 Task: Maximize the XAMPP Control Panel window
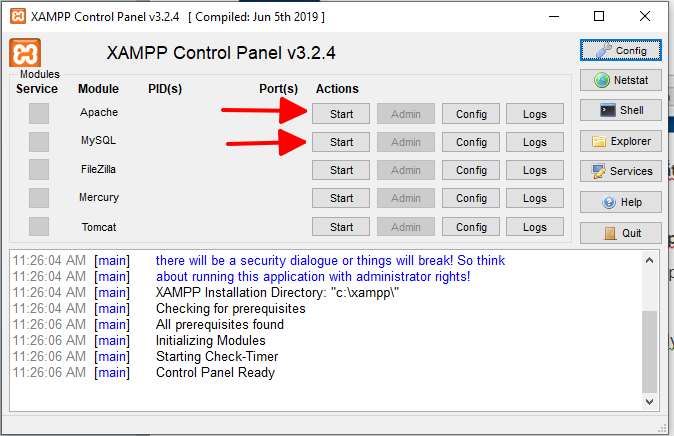[x=599, y=17]
